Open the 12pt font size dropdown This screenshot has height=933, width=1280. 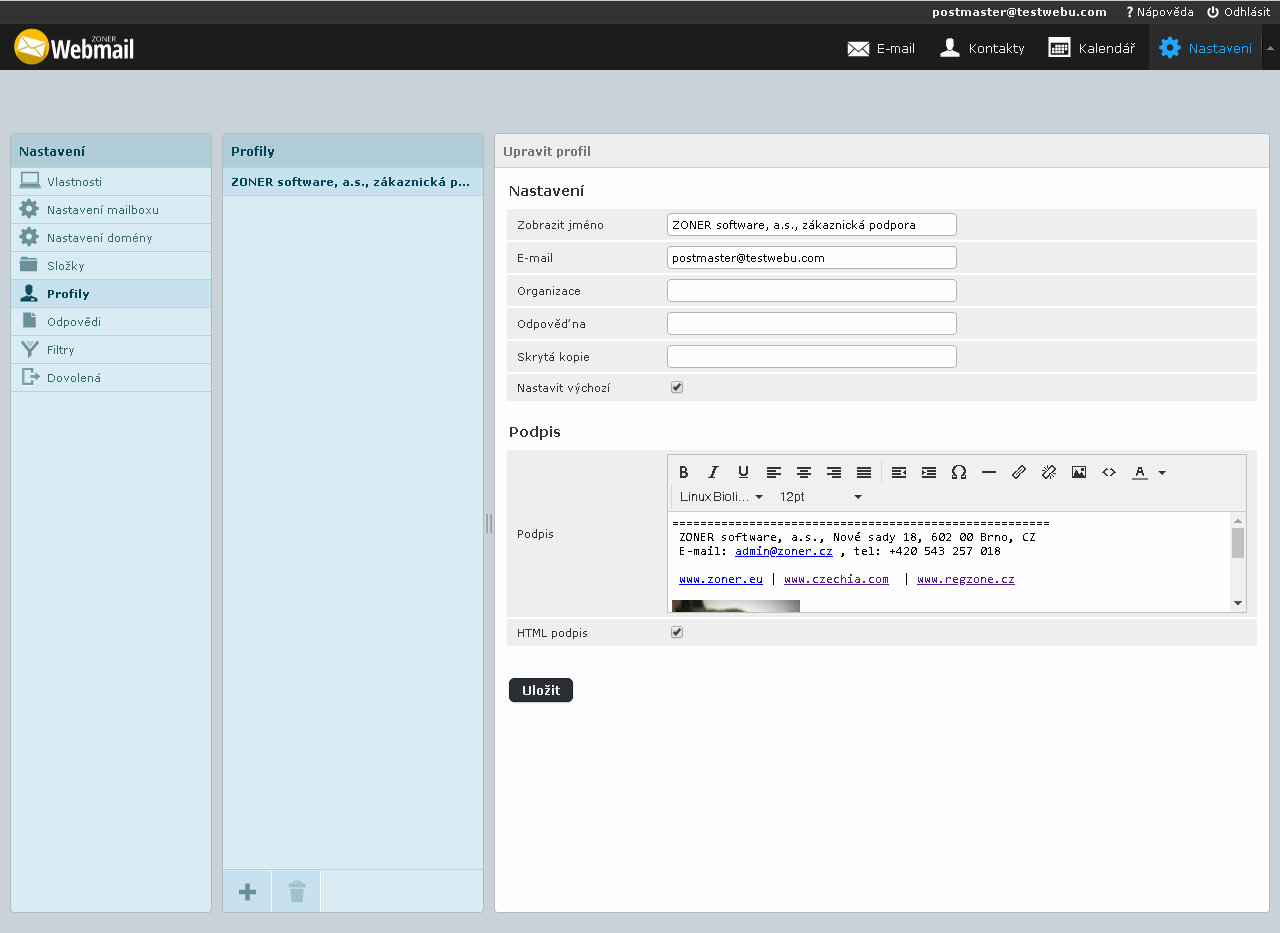[x=820, y=497]
